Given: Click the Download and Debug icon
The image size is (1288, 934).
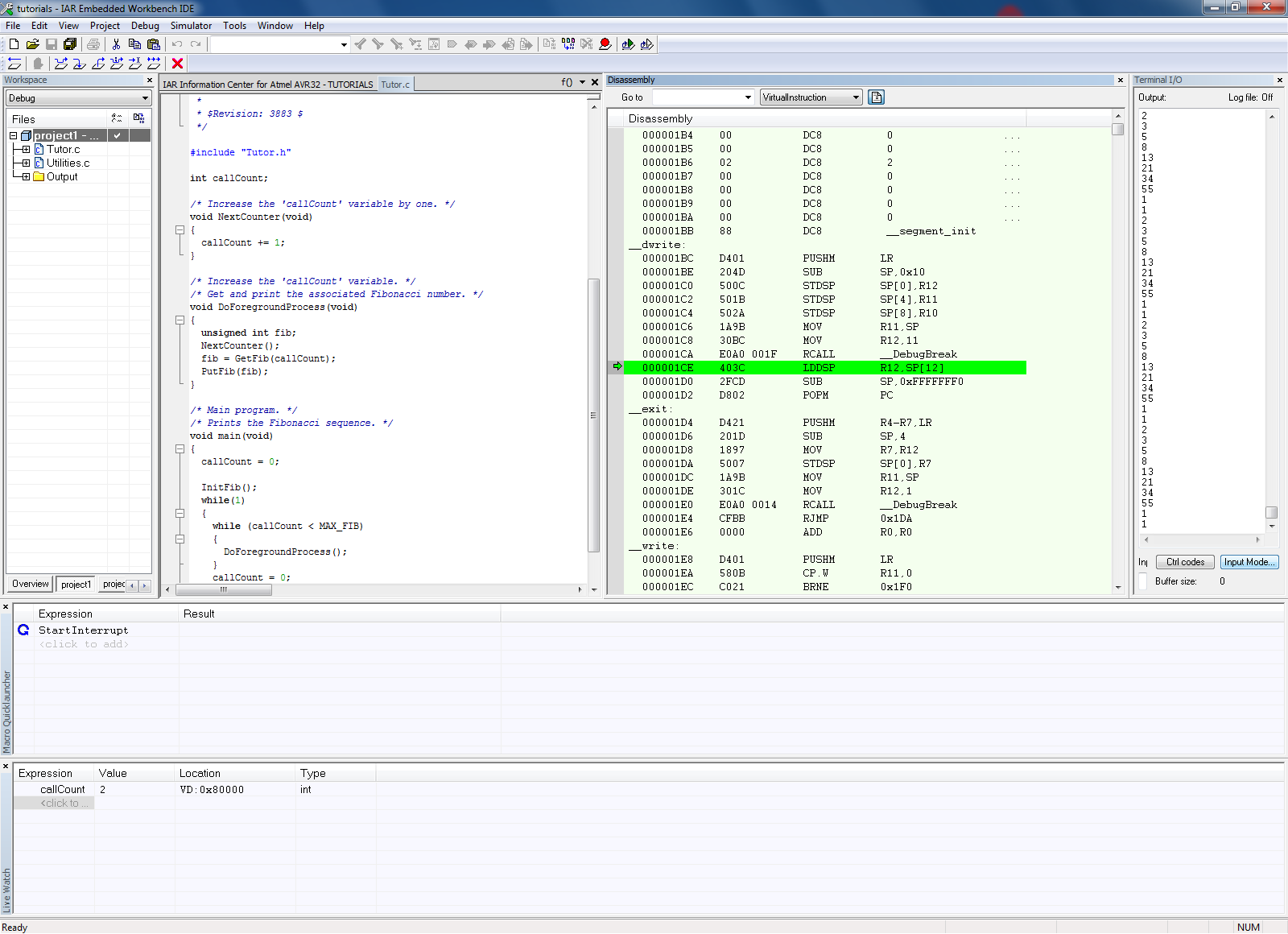Looking at the screenshot, I should click(x=628, y=44).
